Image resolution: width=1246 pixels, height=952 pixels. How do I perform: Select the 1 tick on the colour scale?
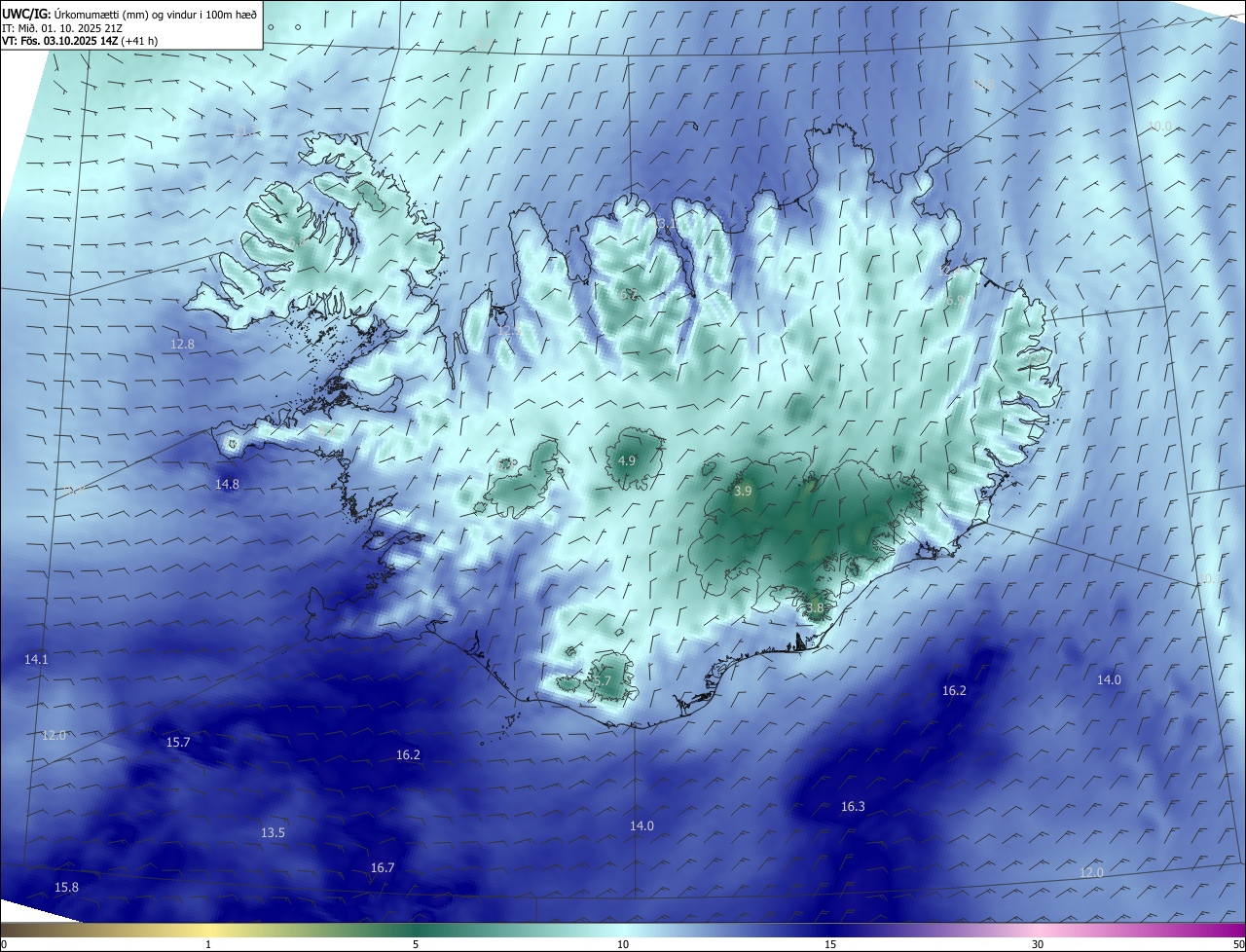[x=208, y=945]
